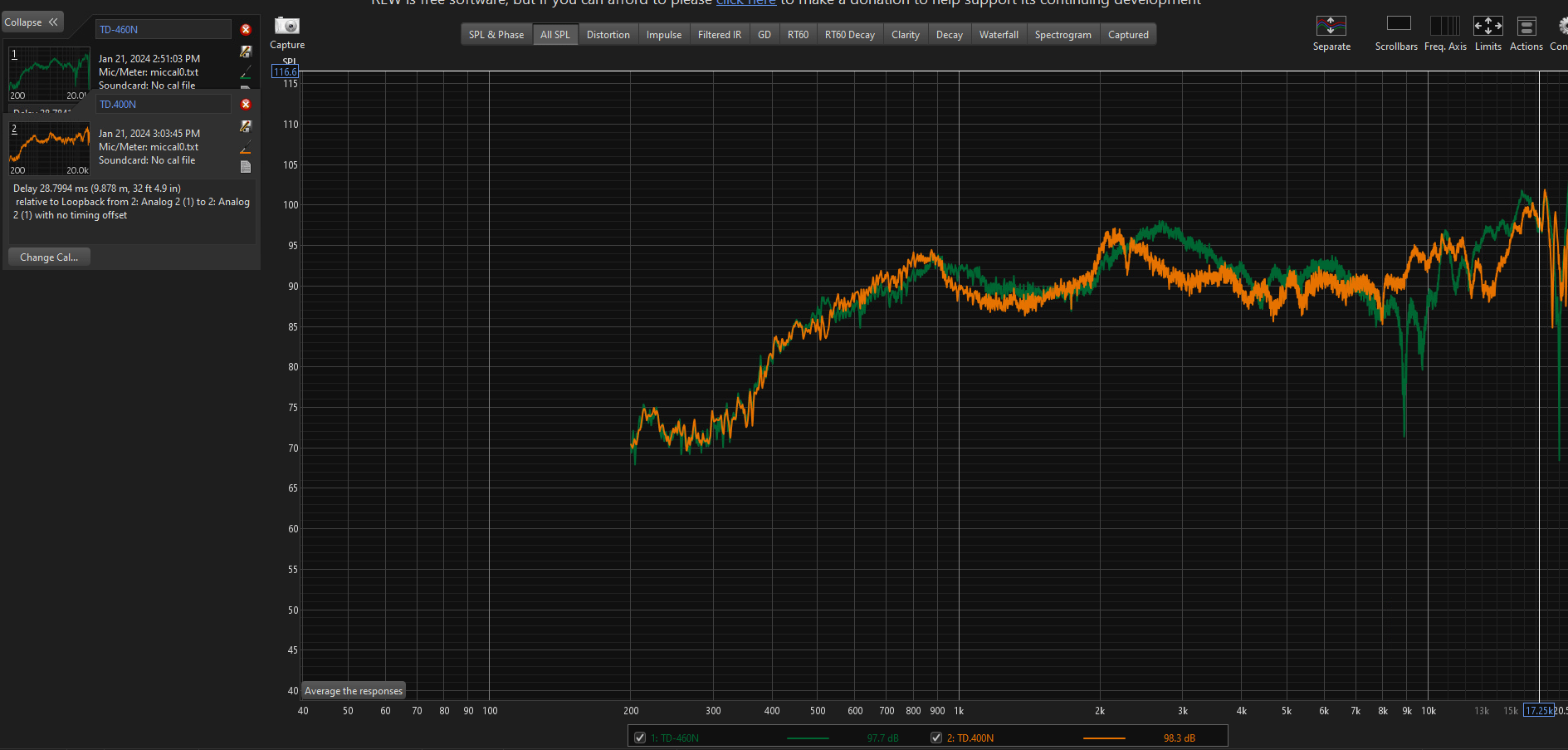1568x750 pixels.
Task: Switch to the GD tab
Action: point(764,35)
